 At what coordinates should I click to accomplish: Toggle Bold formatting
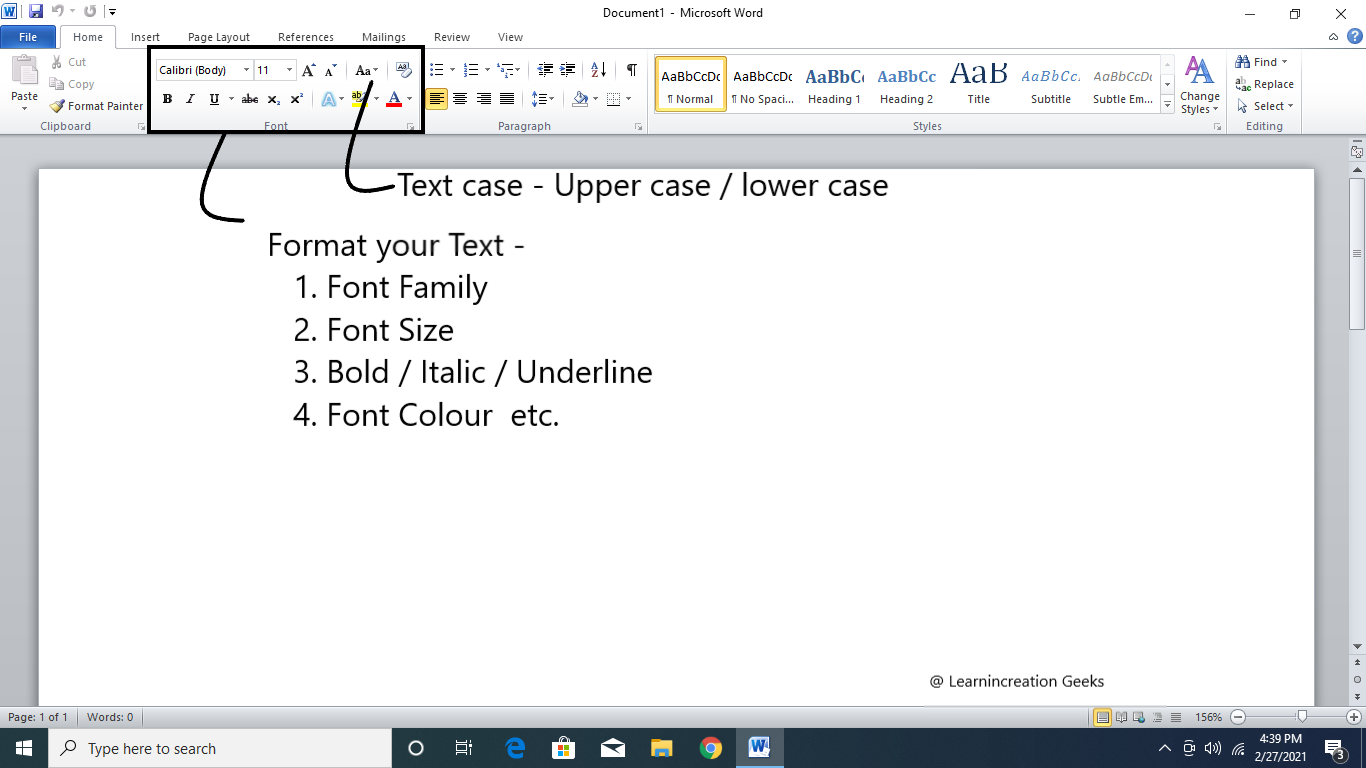tap(167, 99)
